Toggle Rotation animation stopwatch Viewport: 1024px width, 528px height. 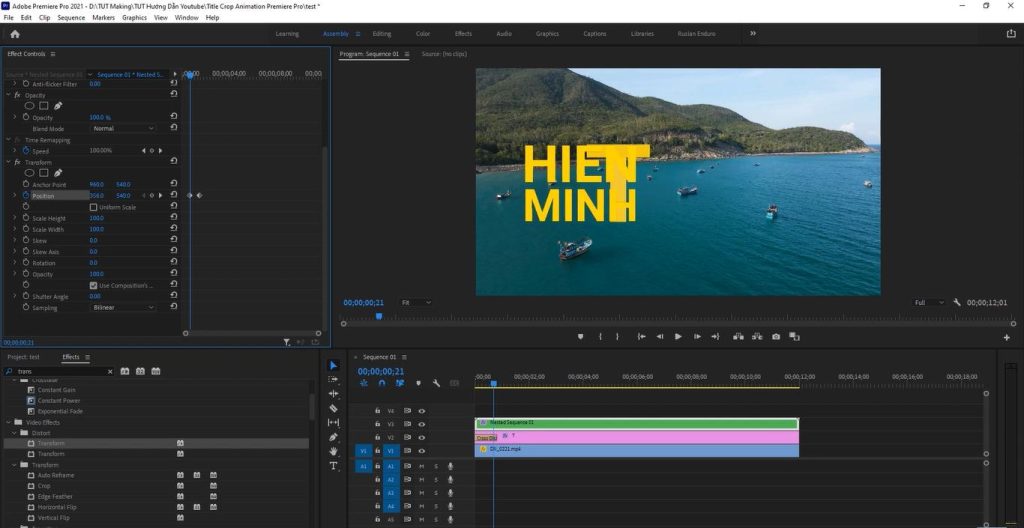coord(26,263)
